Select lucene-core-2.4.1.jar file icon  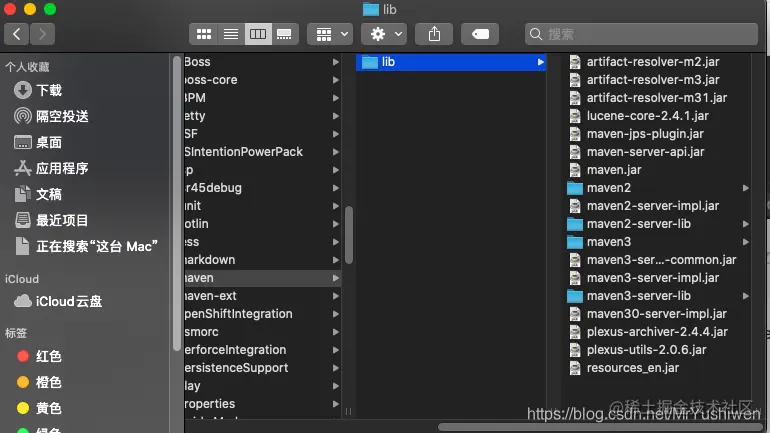click(x=575, y=116)
